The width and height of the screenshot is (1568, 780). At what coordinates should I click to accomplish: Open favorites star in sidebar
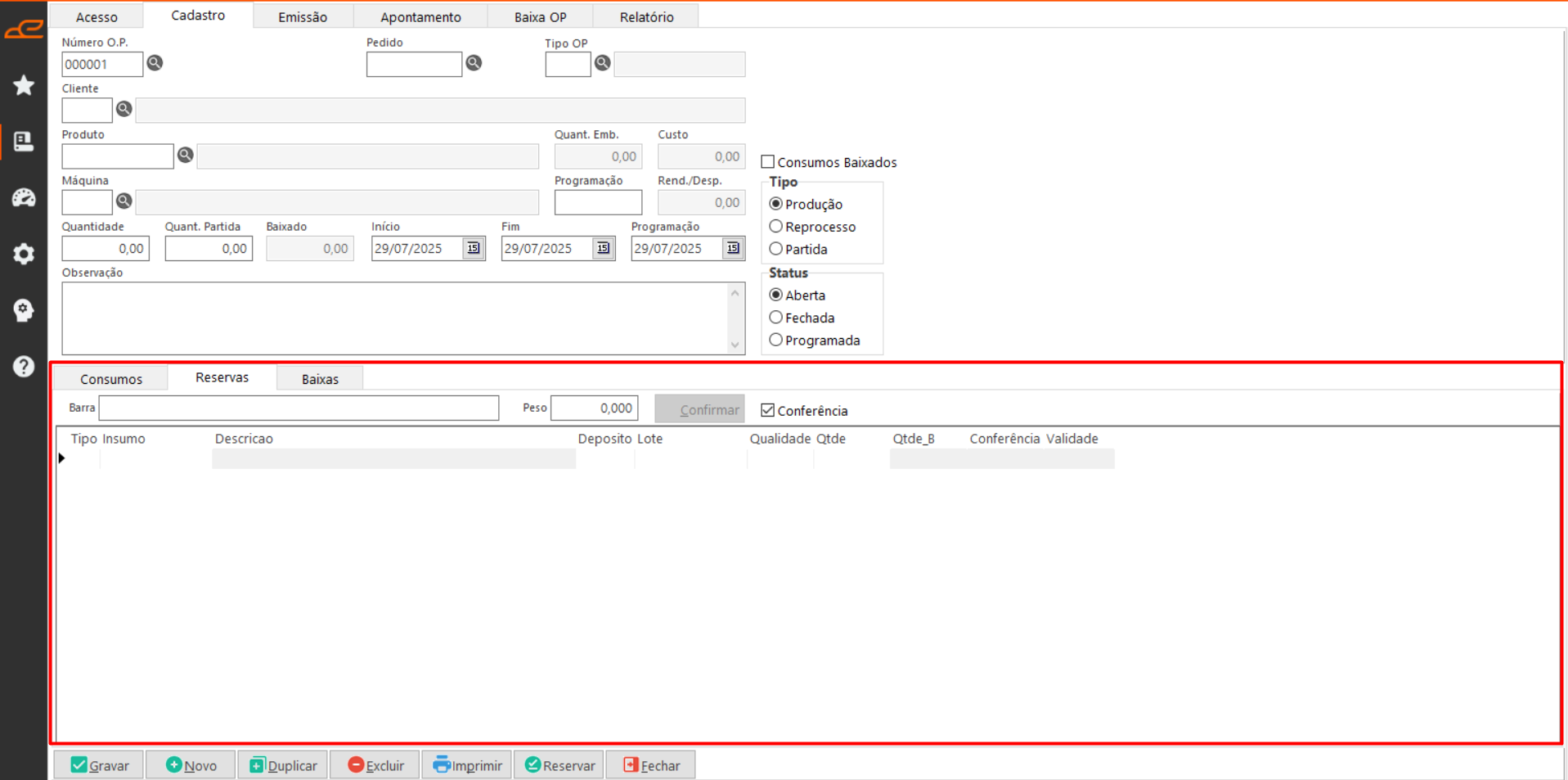[24, 85]
